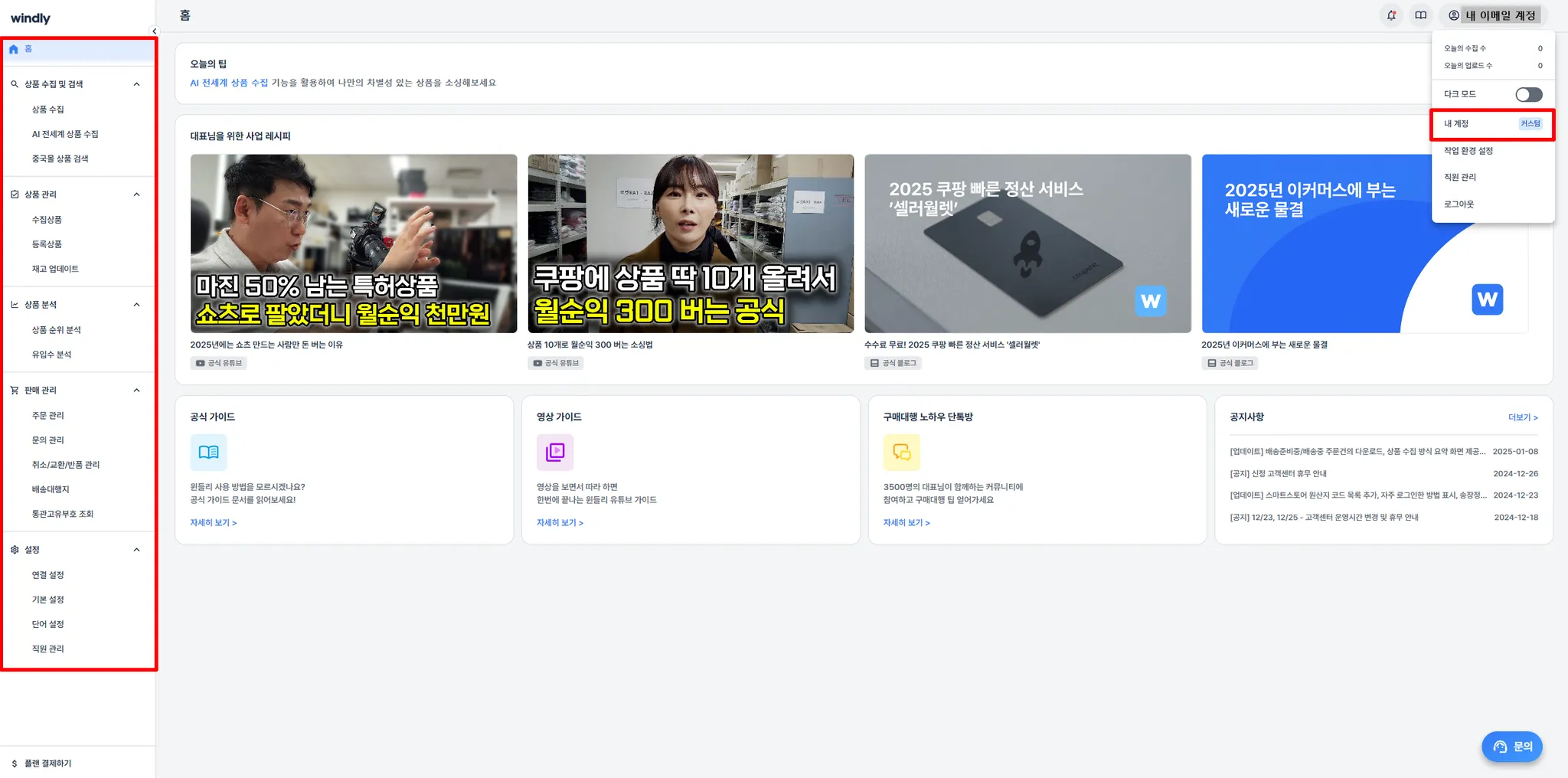Open 연결 설정 in the sidebar

[48, 575]
